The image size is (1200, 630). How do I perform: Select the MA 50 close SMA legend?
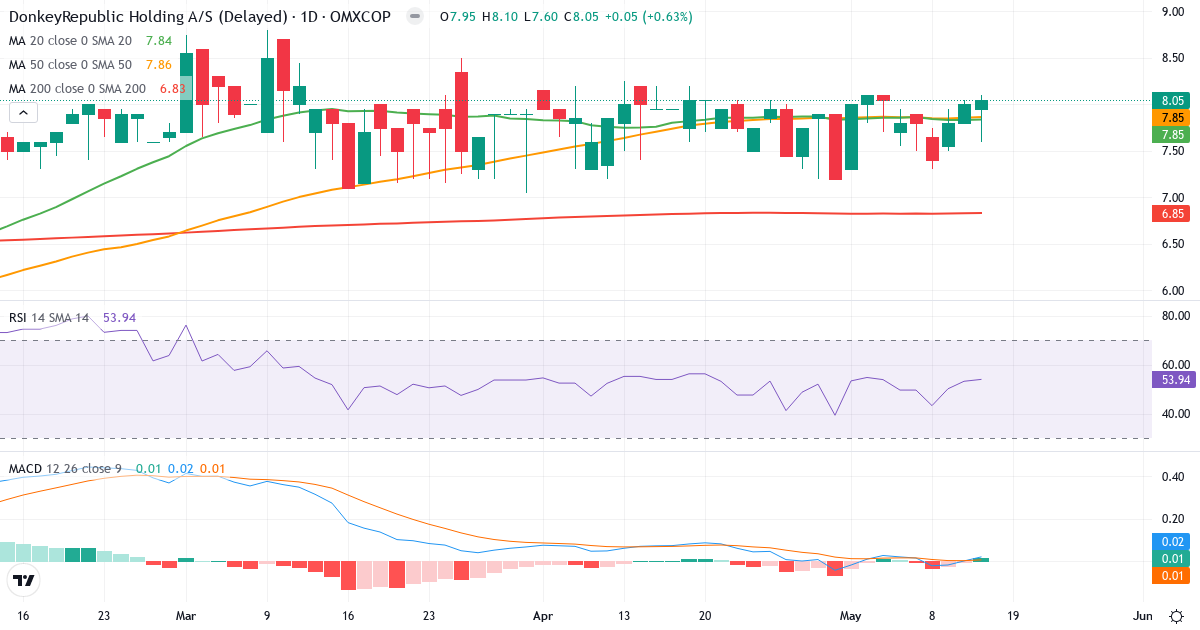[70, 65]
